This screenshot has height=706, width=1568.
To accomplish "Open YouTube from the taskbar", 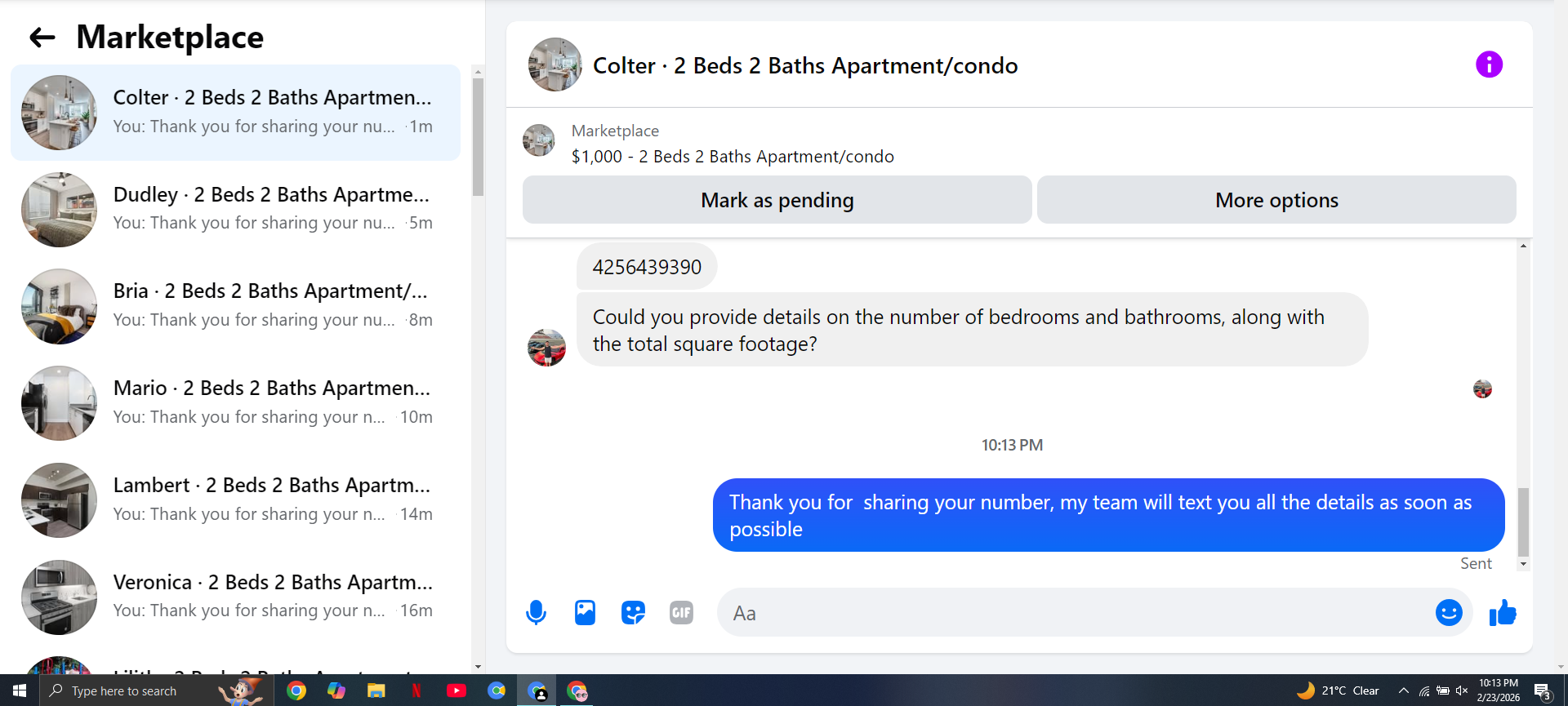I will click(457, 691).
